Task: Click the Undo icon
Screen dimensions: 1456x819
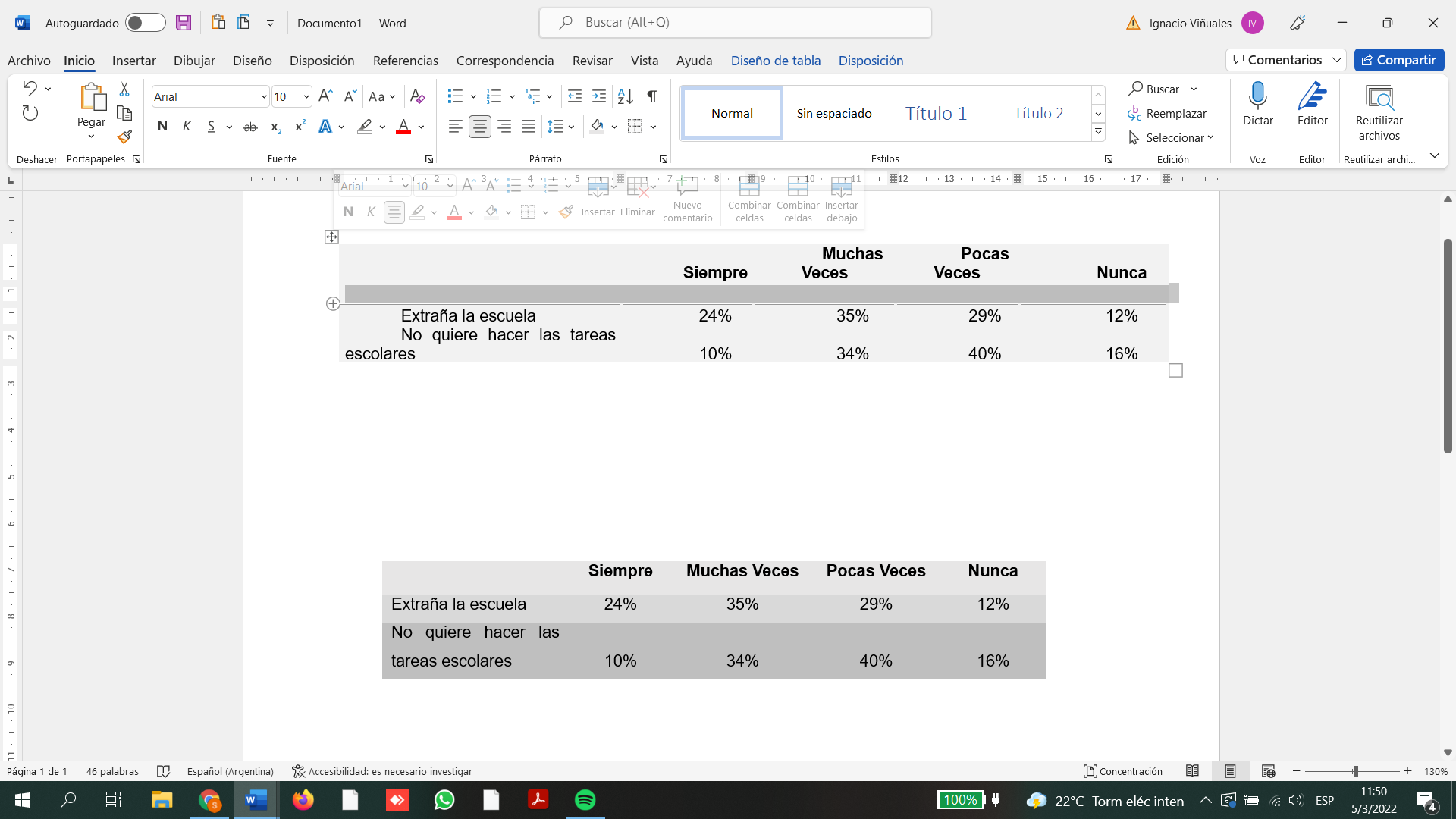Action: pyautogui.click(x=30, y=89)
